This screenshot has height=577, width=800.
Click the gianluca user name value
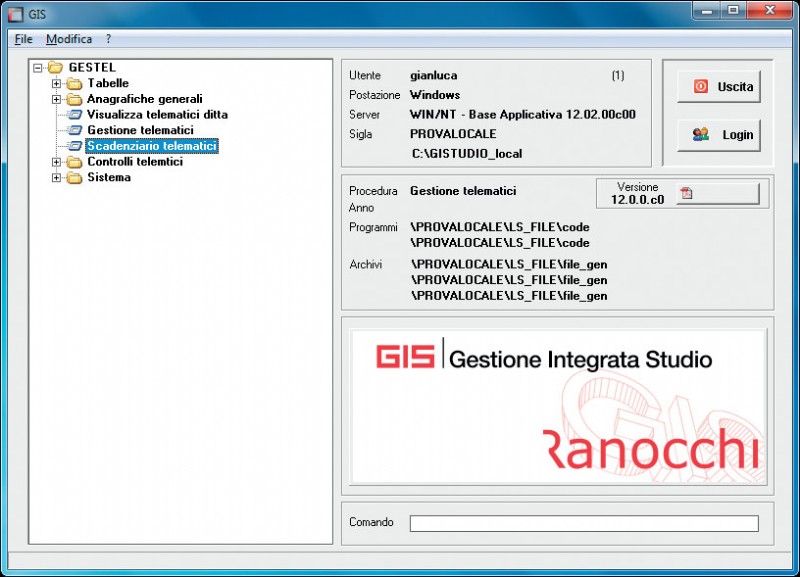pos(434,76)
